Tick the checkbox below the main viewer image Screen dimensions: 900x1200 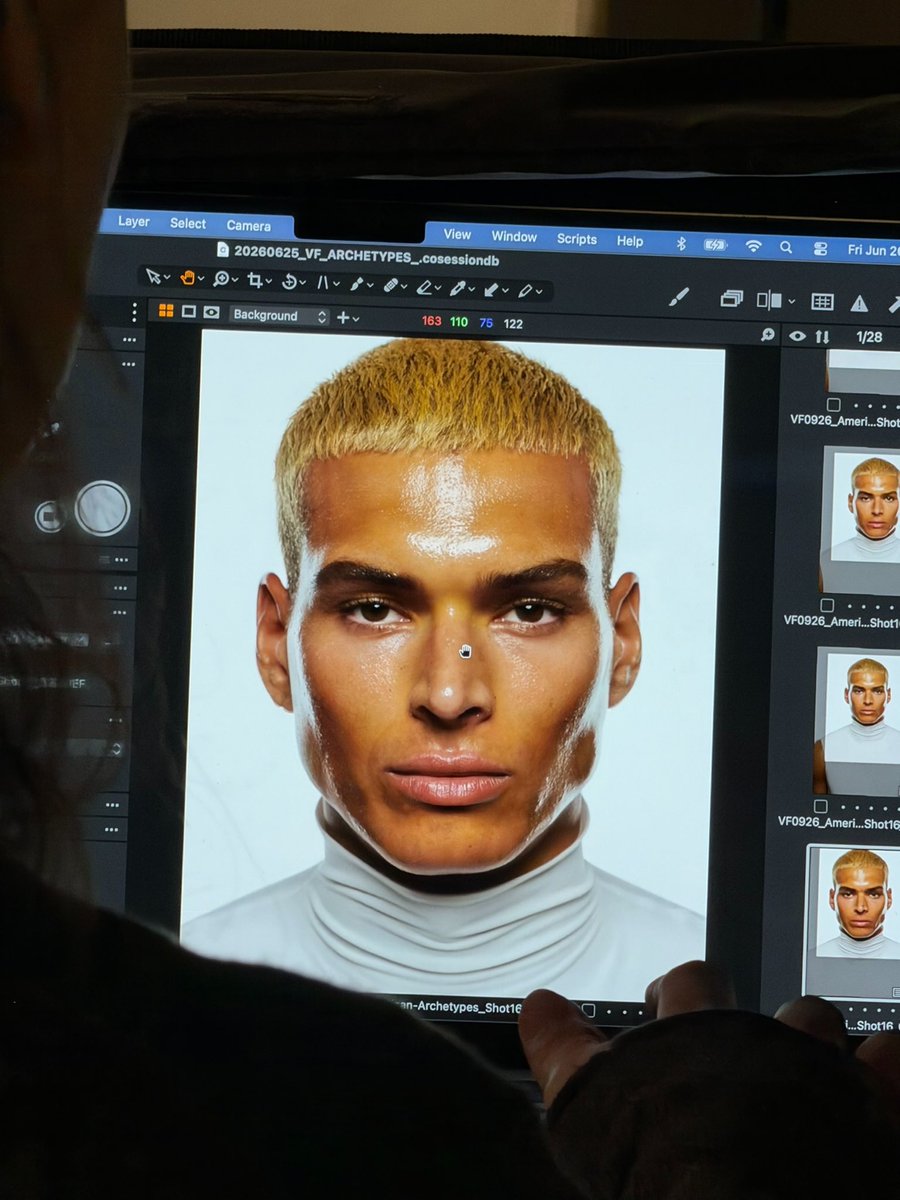tap(589, 1010)
